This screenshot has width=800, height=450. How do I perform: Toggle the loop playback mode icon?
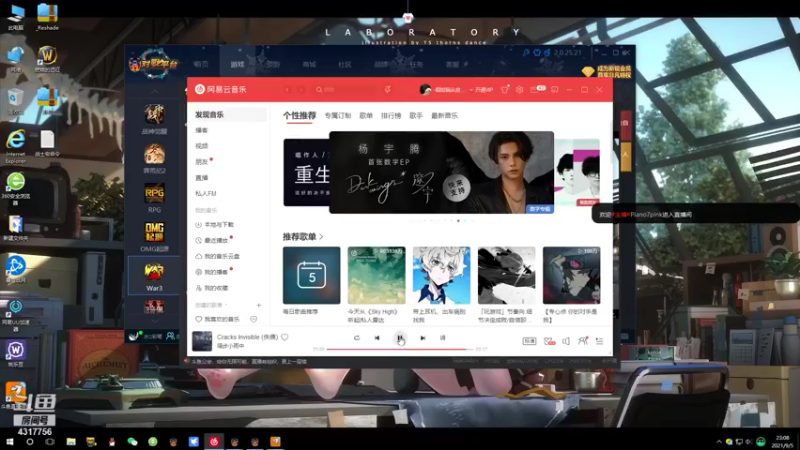pos(357,338)
